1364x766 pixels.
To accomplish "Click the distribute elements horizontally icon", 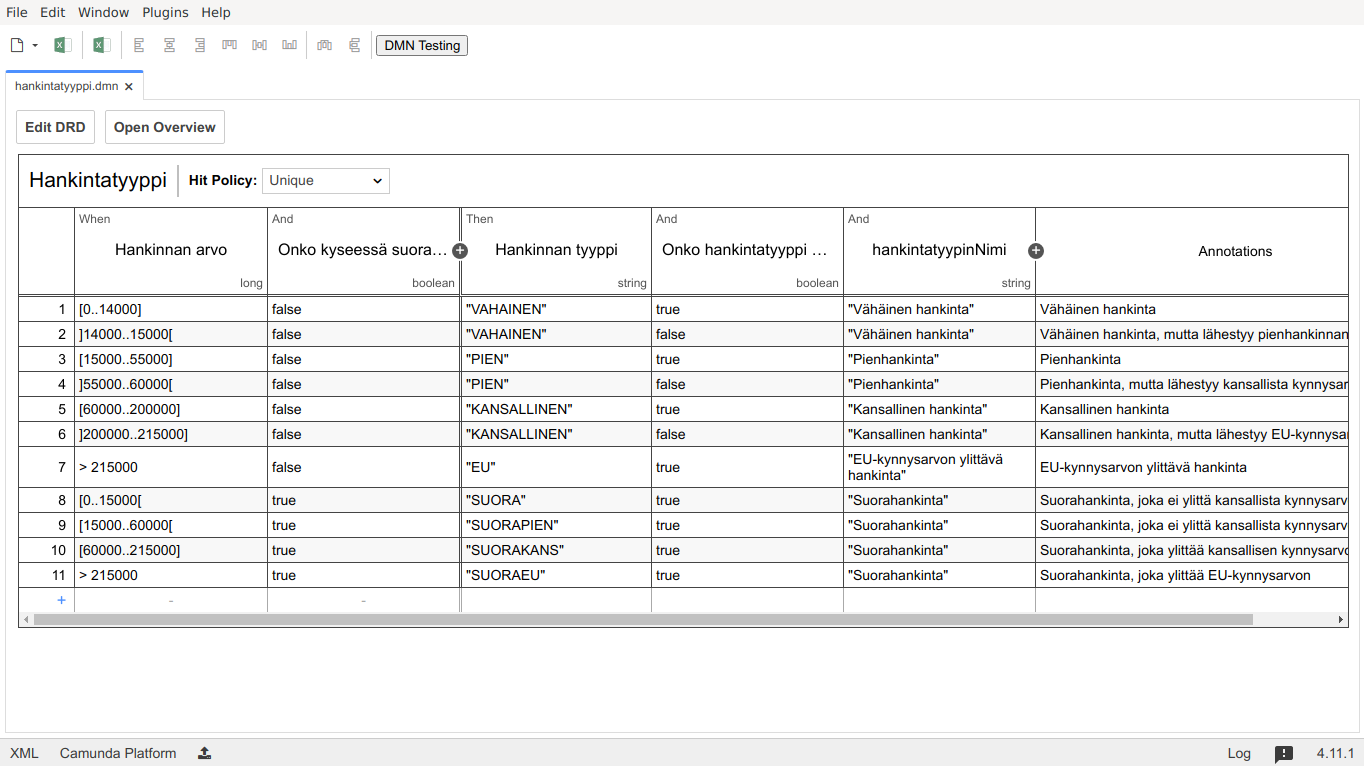I will pos(324,45).
